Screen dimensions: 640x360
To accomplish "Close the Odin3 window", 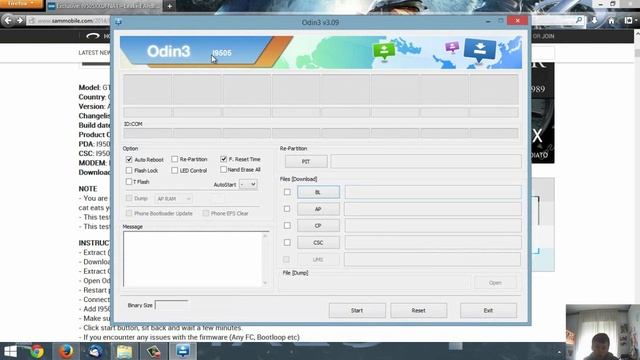I will [x=518, y=20].
